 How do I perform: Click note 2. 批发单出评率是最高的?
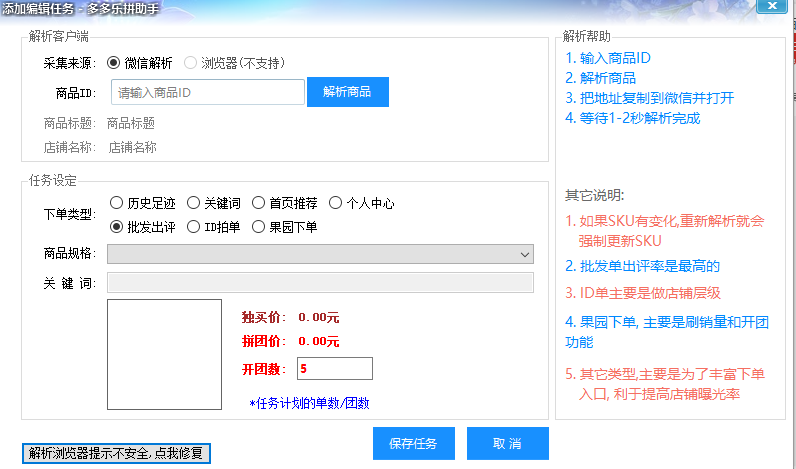tap(643, 266)
